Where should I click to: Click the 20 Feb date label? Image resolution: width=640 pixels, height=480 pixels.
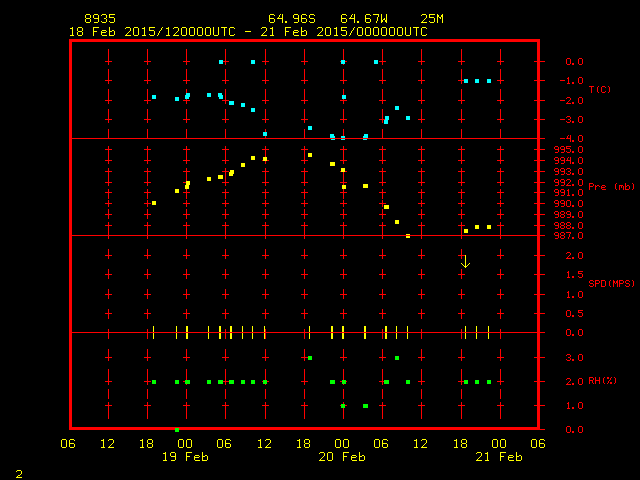click(342, 457)
